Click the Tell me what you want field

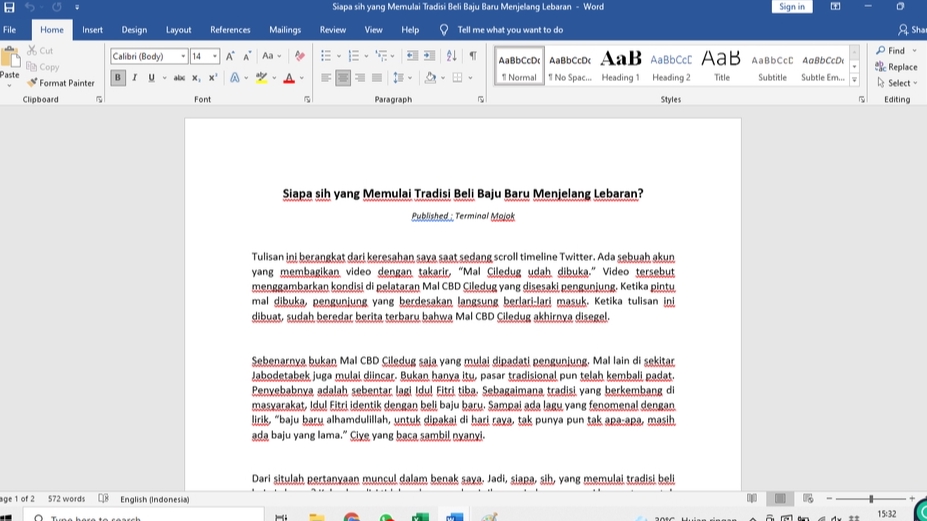[x=510, y=30]
